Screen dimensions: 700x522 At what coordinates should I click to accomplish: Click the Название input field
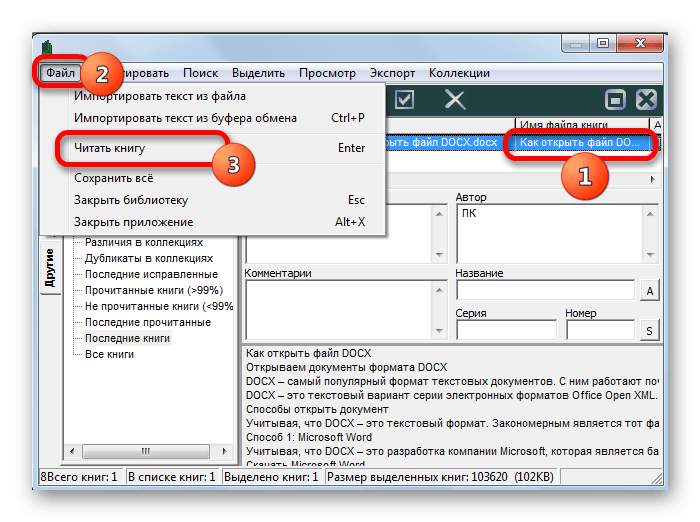pos(546,290)
